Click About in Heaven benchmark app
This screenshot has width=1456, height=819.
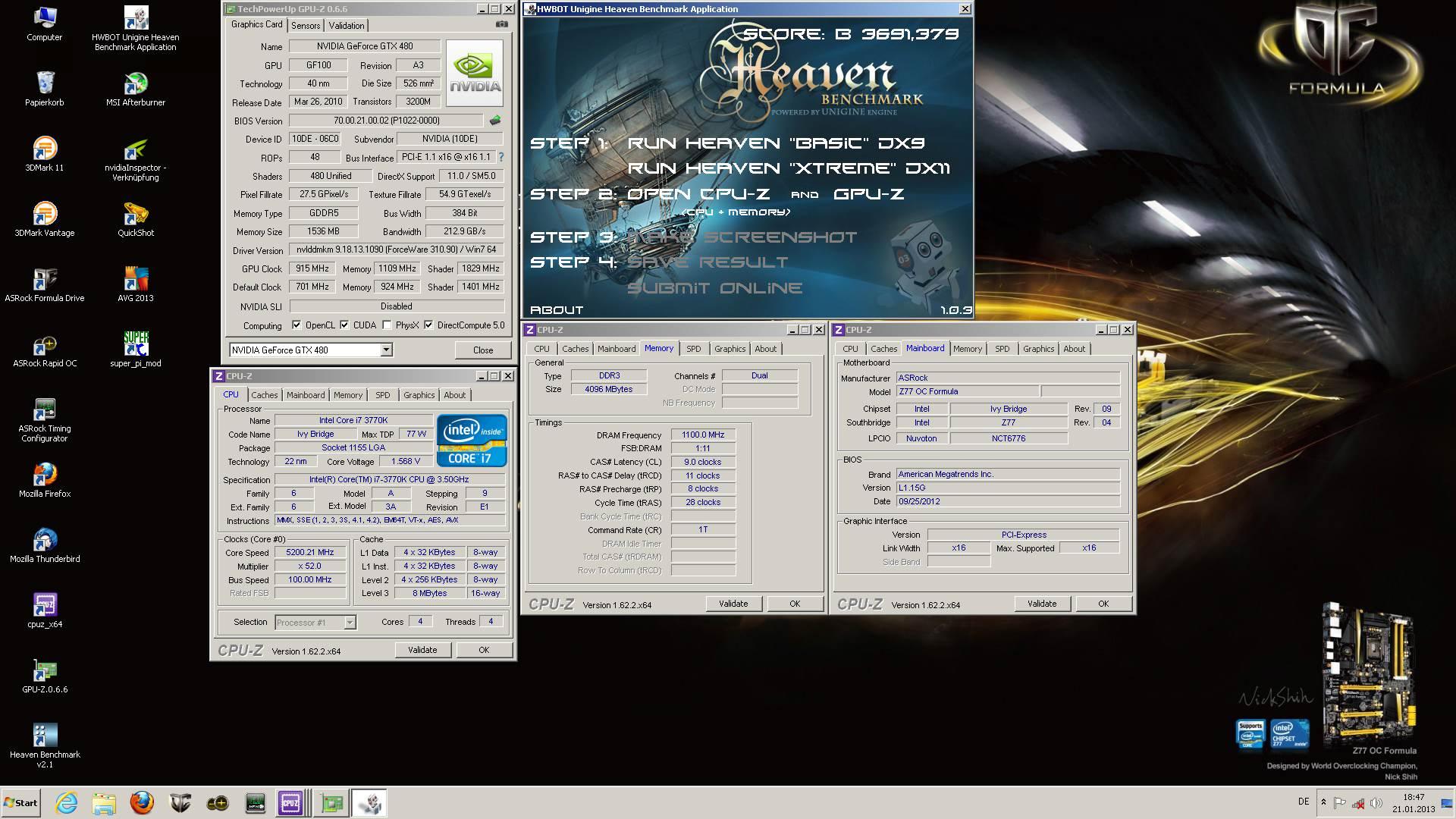(557, 310)
